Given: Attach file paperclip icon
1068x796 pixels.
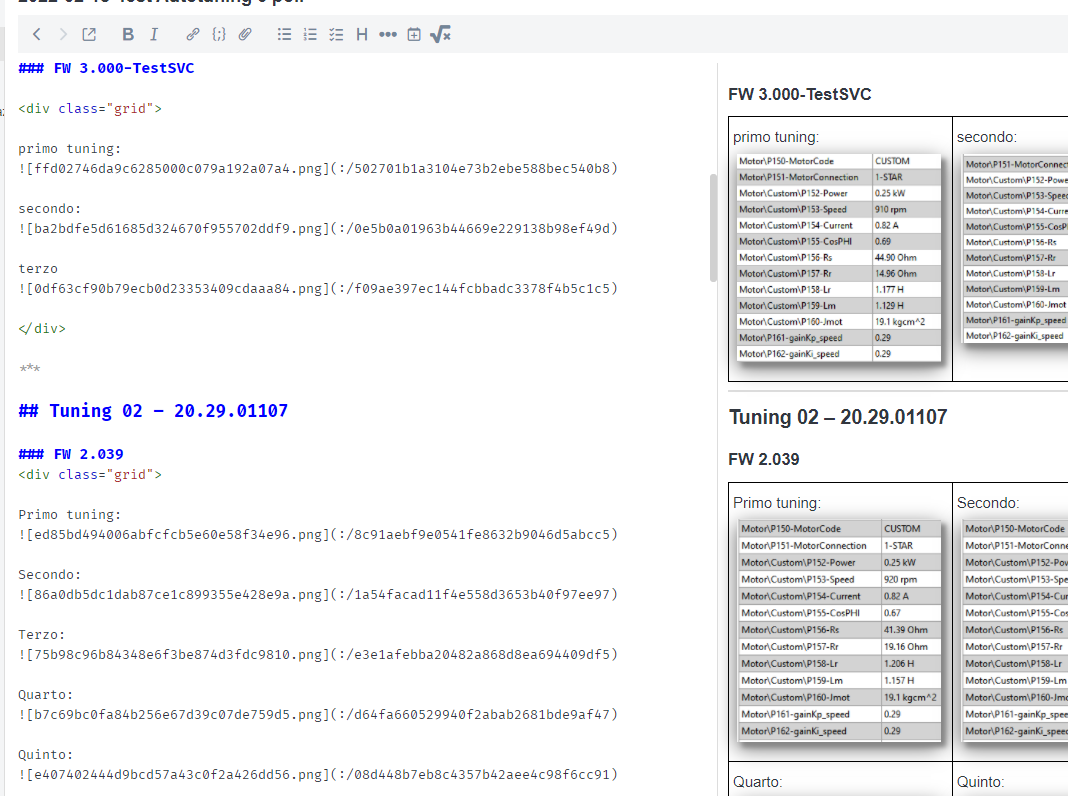Looking at the screenshot, I should click(245, 34).
